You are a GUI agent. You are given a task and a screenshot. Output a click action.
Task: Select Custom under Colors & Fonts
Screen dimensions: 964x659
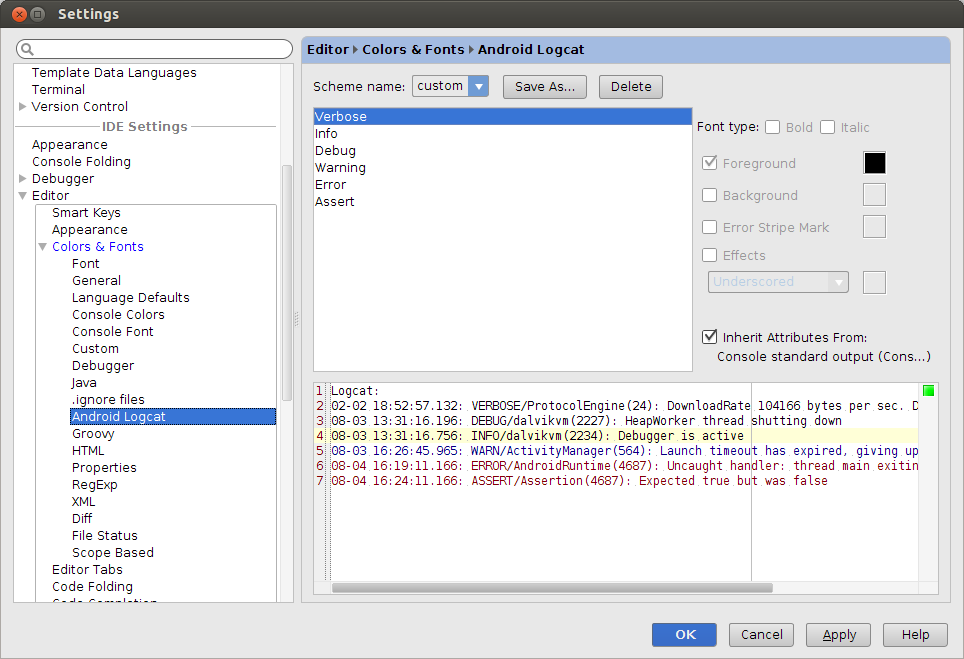pos(95,349)
